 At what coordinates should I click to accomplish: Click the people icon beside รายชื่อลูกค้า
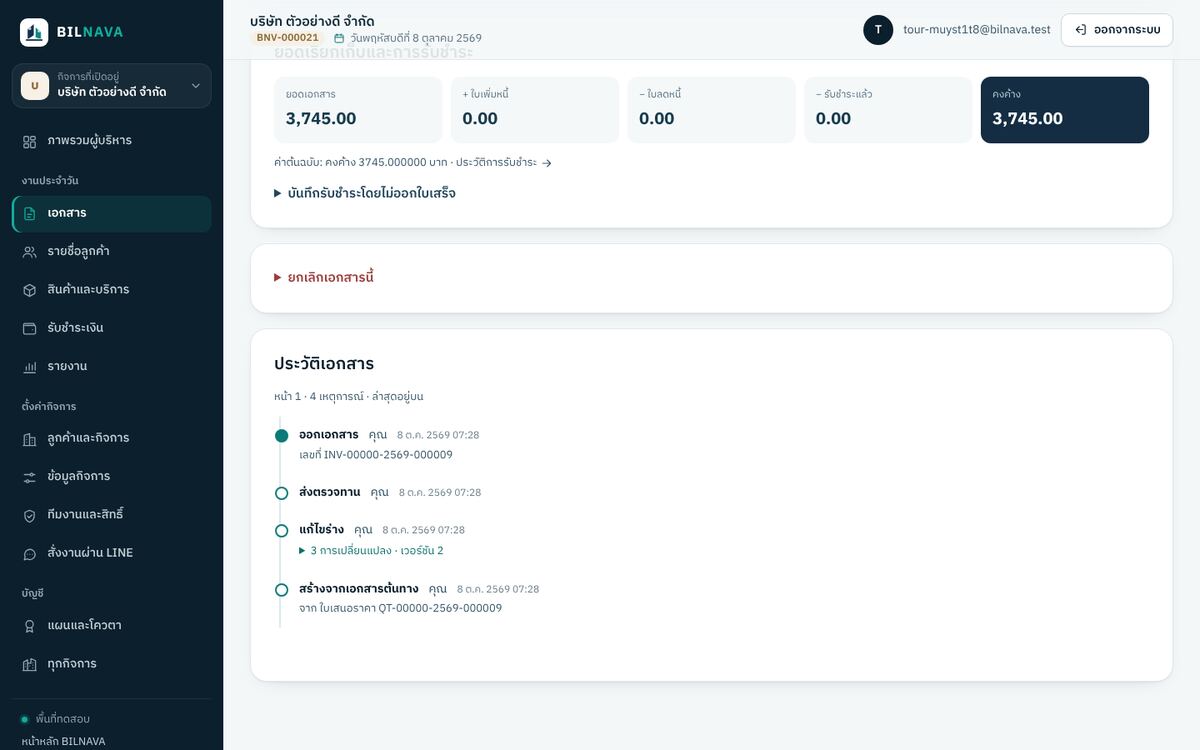(x=30, y=252)
